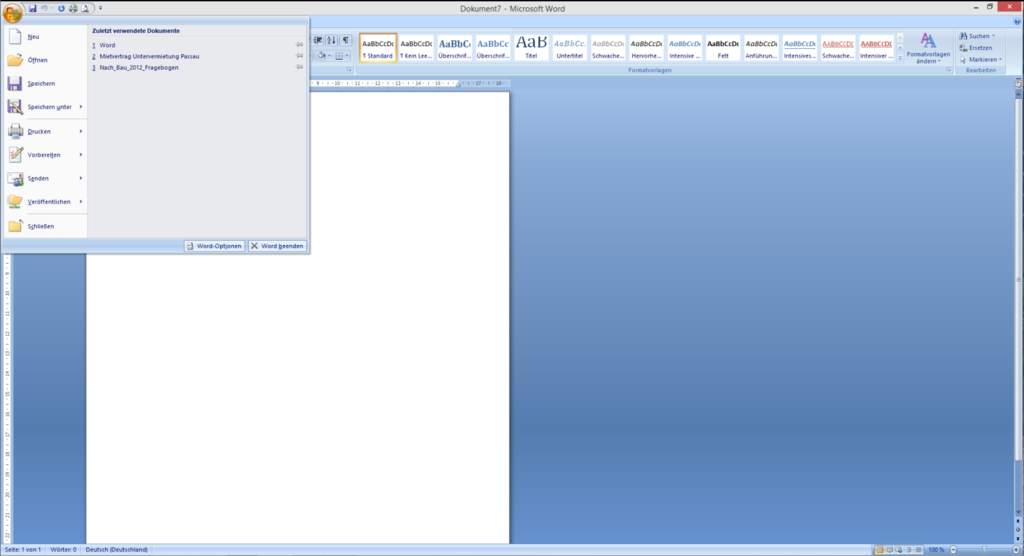Click the sort A-Z icon in ribbon
The height and width of the screenshot is (556, 1024).
click(331, 41)
